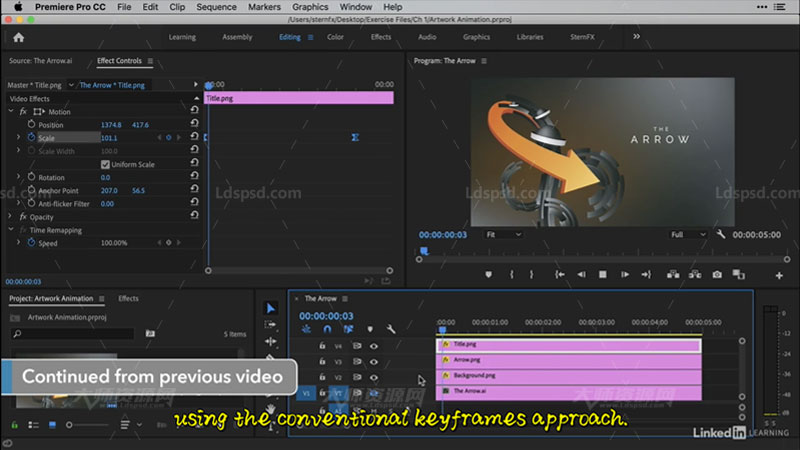Image resolution: width=800 pixels, height=450 pixels.
Task: Click the Scale value 101.1
Action: [109, 138]
